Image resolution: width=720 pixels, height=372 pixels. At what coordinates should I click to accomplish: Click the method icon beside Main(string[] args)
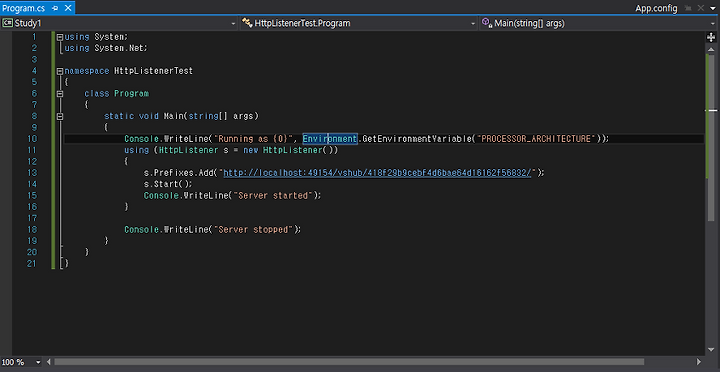(487, 23)
